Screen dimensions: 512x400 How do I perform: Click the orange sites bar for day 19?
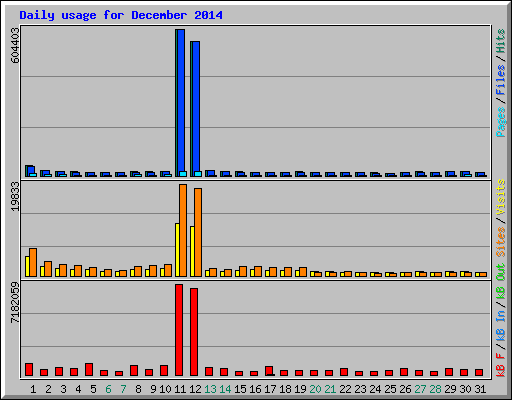[303, 272]
